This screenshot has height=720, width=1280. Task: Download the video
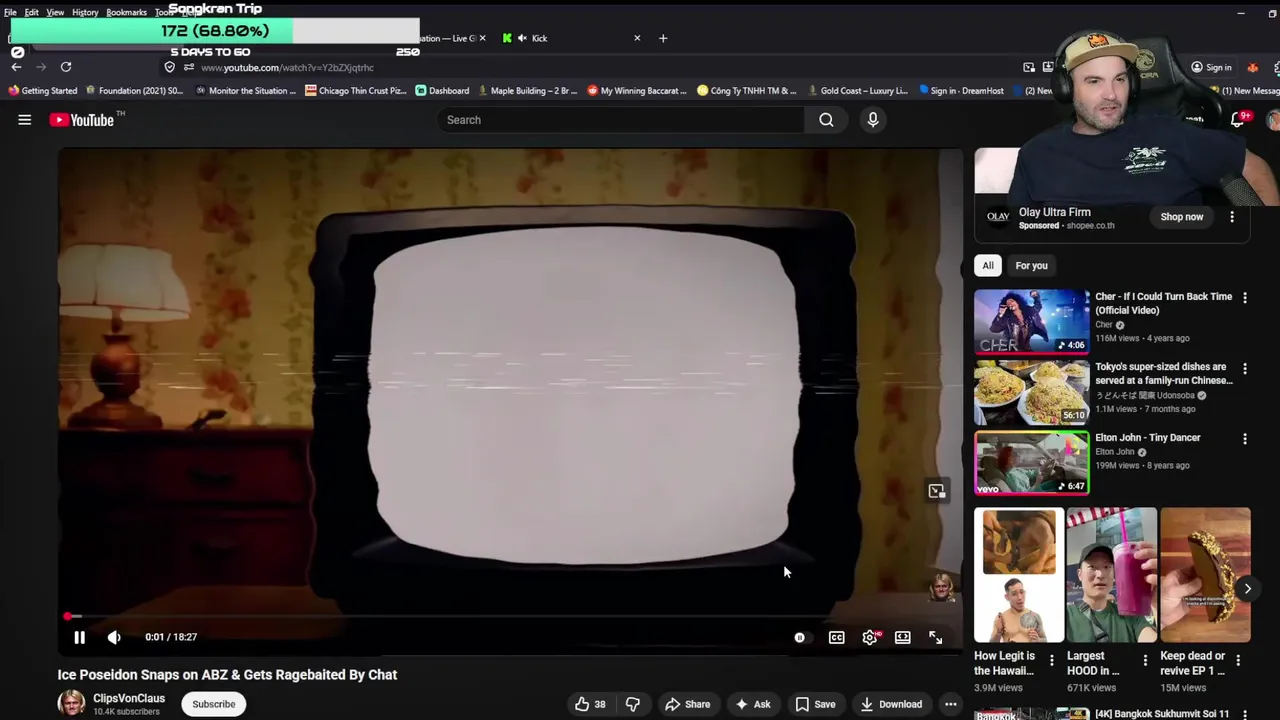[890, 704]
